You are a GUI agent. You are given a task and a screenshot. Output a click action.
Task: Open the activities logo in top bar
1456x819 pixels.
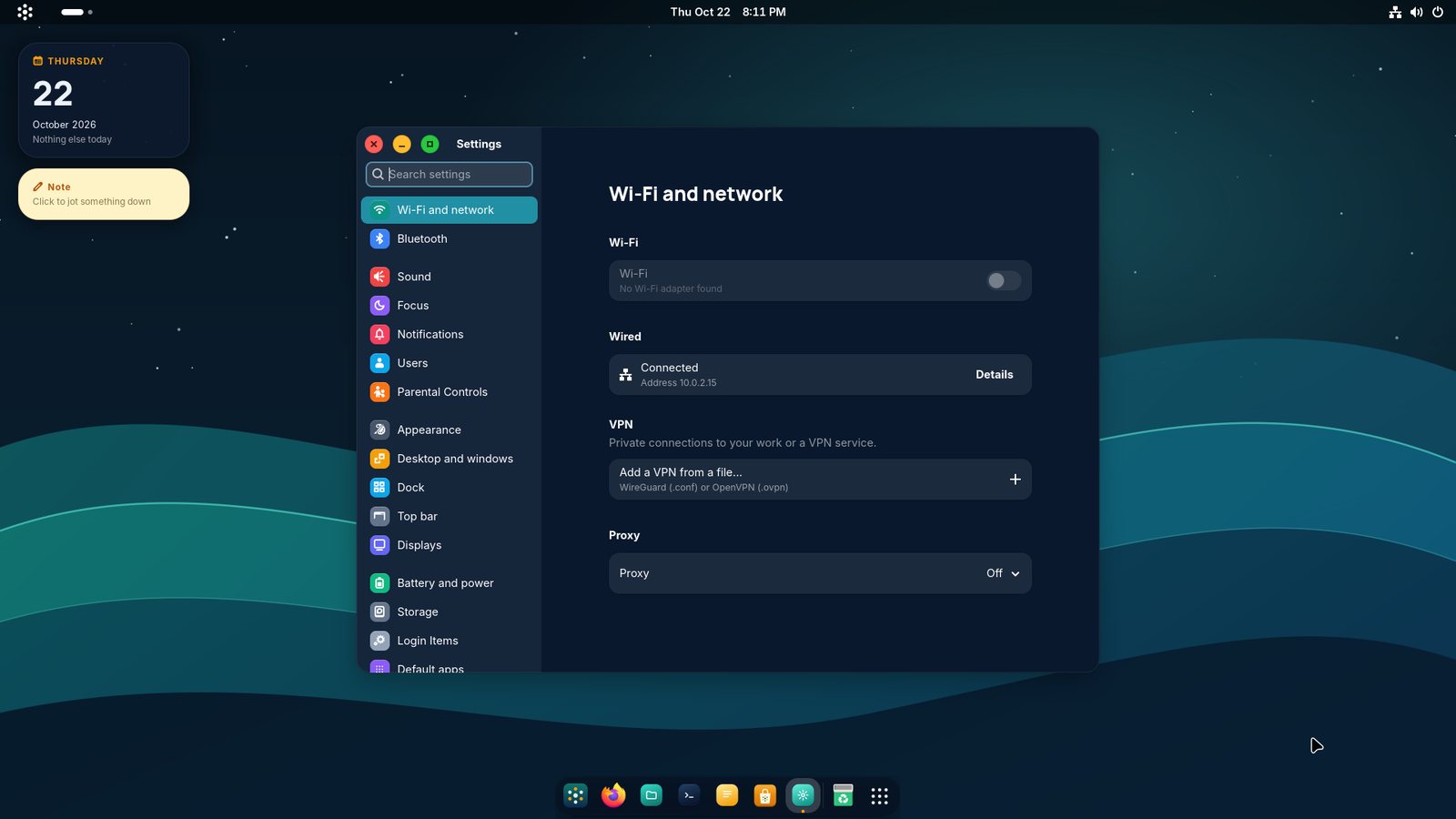[x=25, y=12]
